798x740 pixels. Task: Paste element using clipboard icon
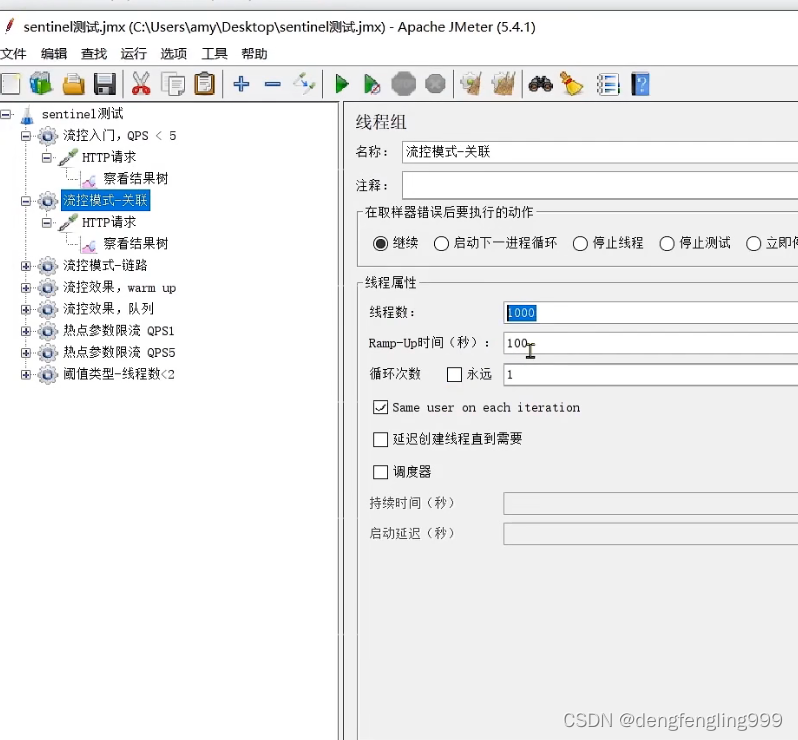click(205, 84)
